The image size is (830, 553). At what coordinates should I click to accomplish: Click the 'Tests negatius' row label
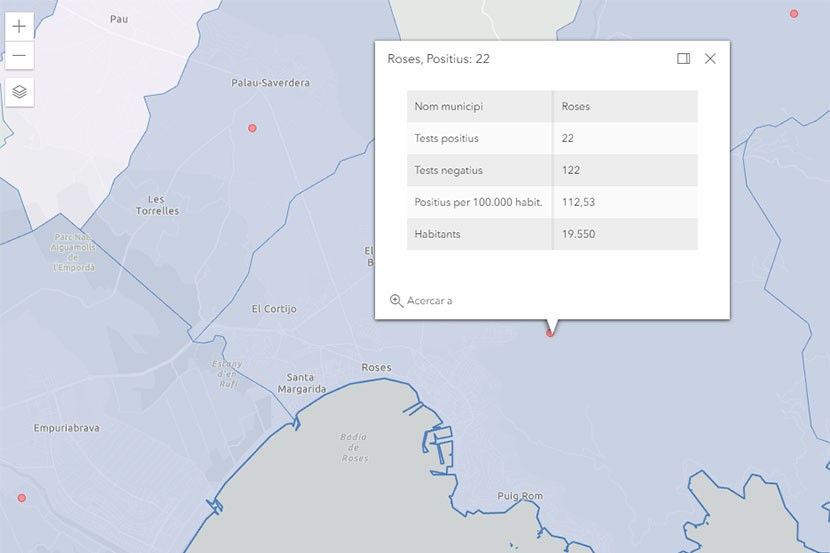pyautogui.click(x=448, y=170)
